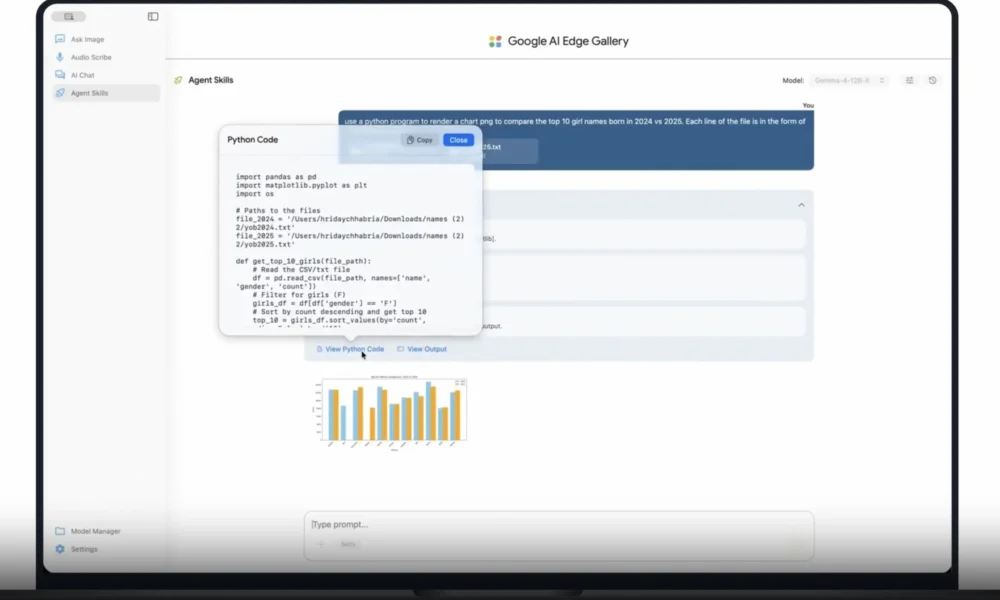Image resolution: width=1000 pixels, height=600 pixels.
Task: Click View Output link
Action: coord(422,349)
